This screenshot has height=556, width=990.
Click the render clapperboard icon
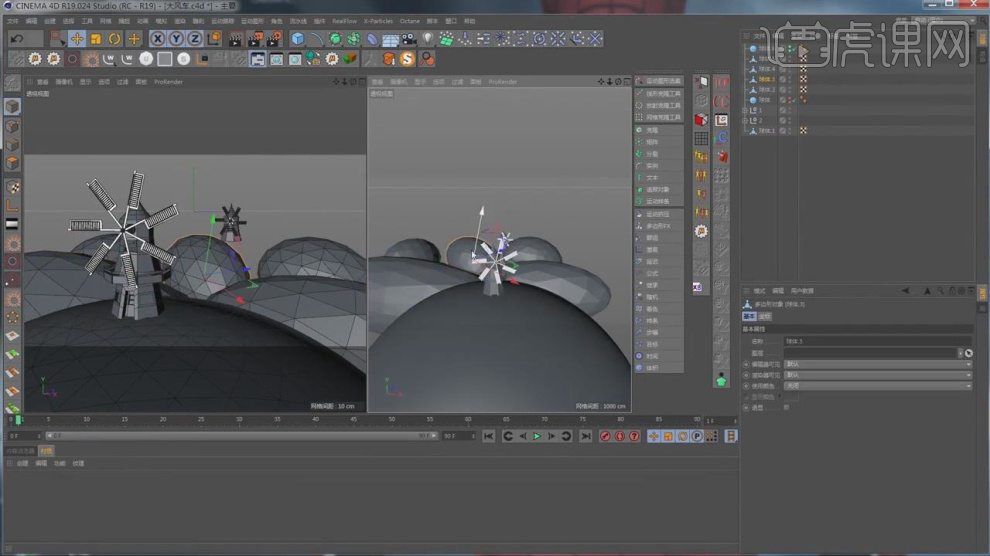(236, 39)
